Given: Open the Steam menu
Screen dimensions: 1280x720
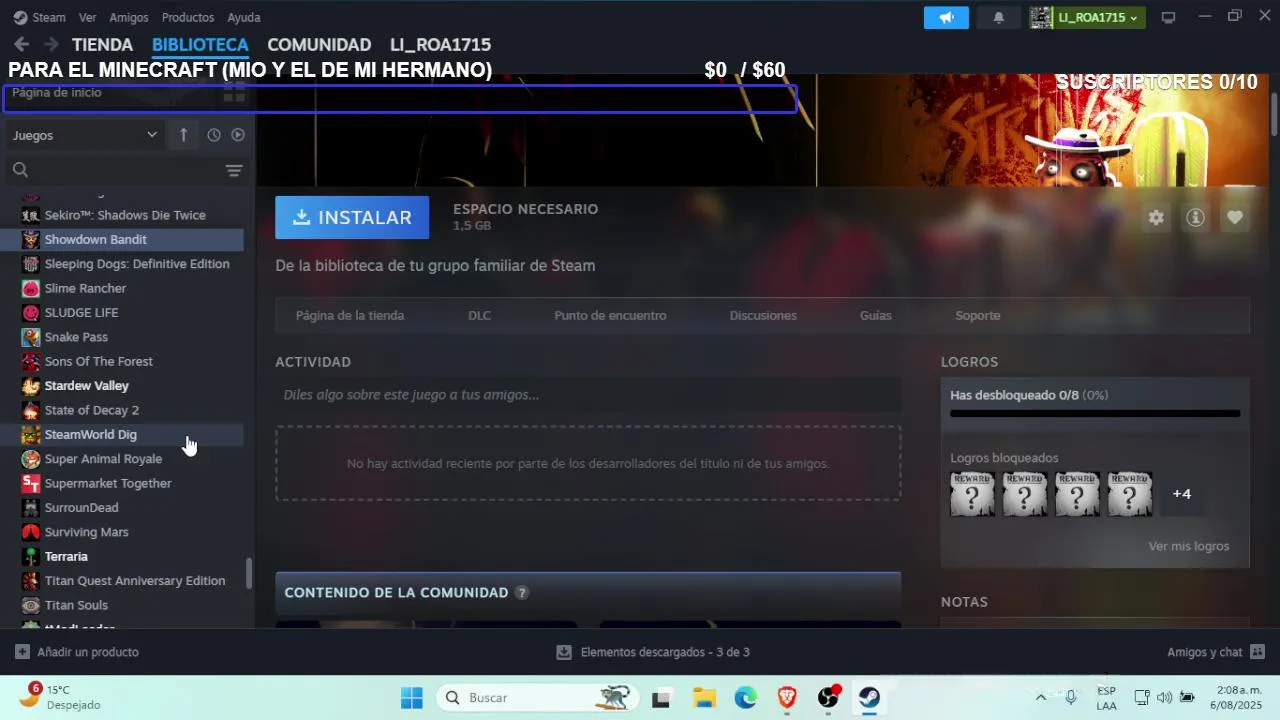Looking at the screenshot, I should point(40,17).
